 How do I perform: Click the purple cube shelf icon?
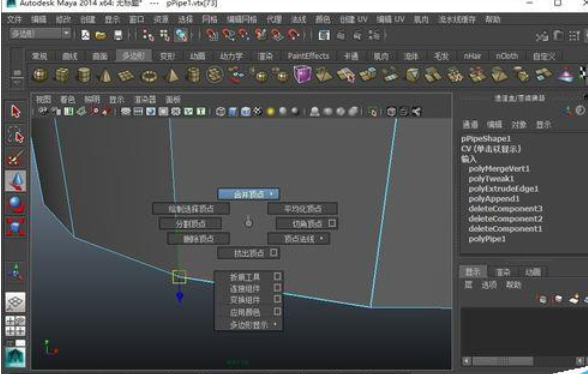coord(302,74)
